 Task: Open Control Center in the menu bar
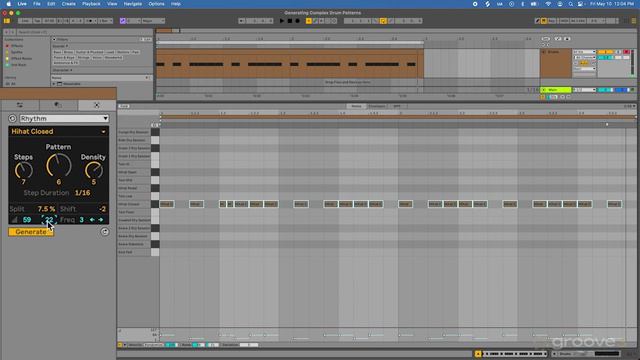tap(580, 4)
